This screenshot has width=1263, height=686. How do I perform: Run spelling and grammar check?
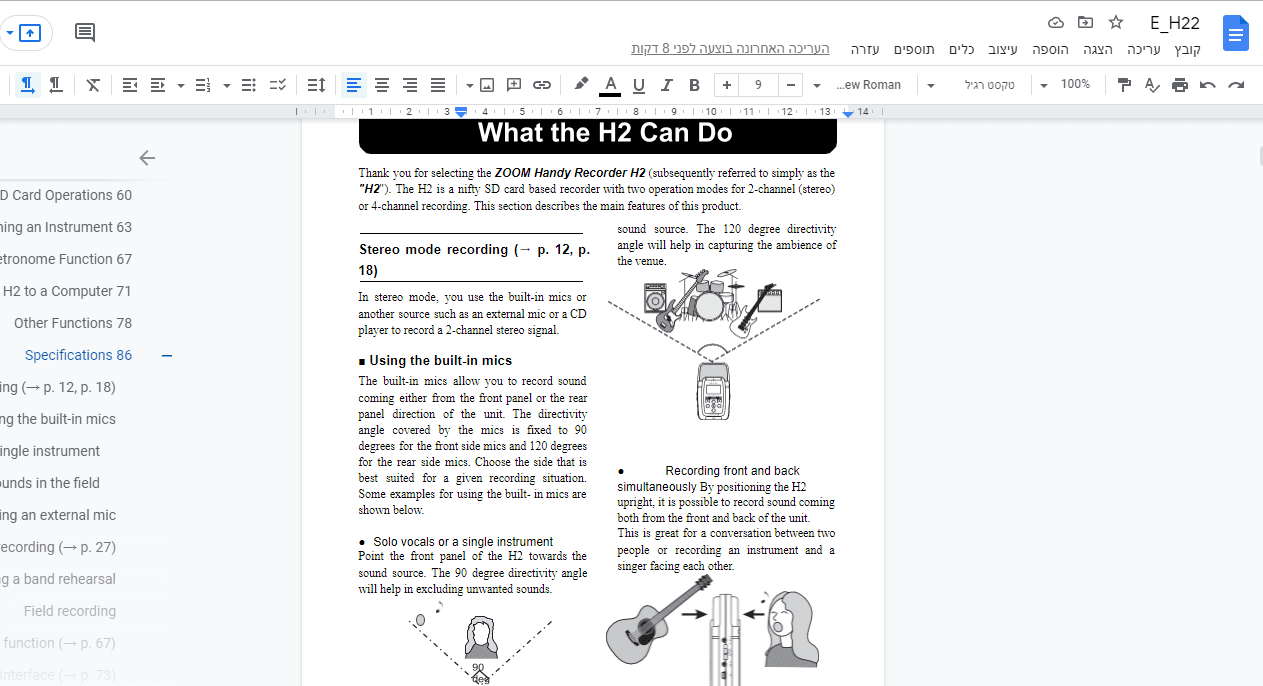tap(1152, 85)
